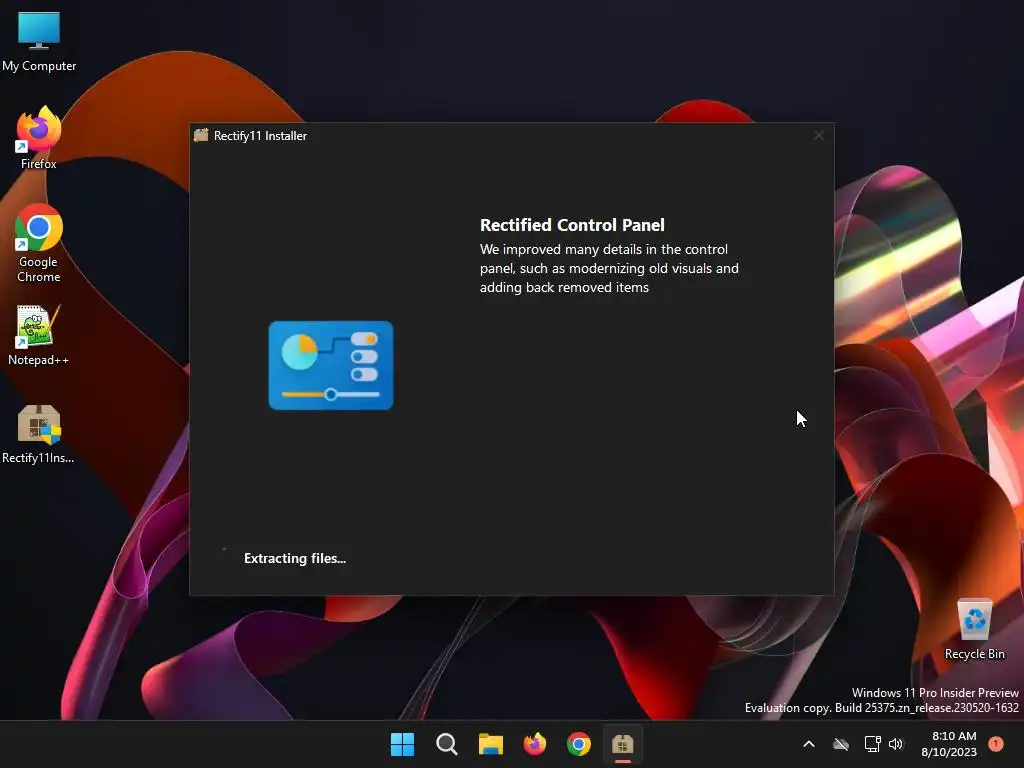Launch Chrome from the taskbar
This screenshot has width=1024, height=768.
point(579,744)
